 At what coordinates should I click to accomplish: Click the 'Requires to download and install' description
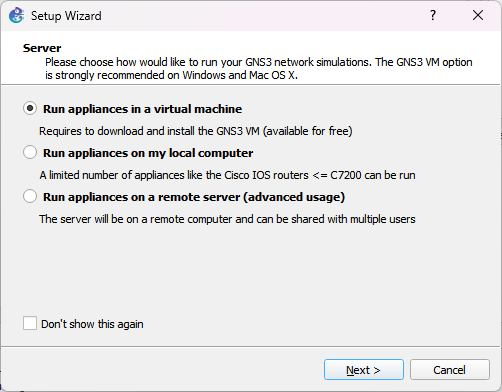click(196, 131)
